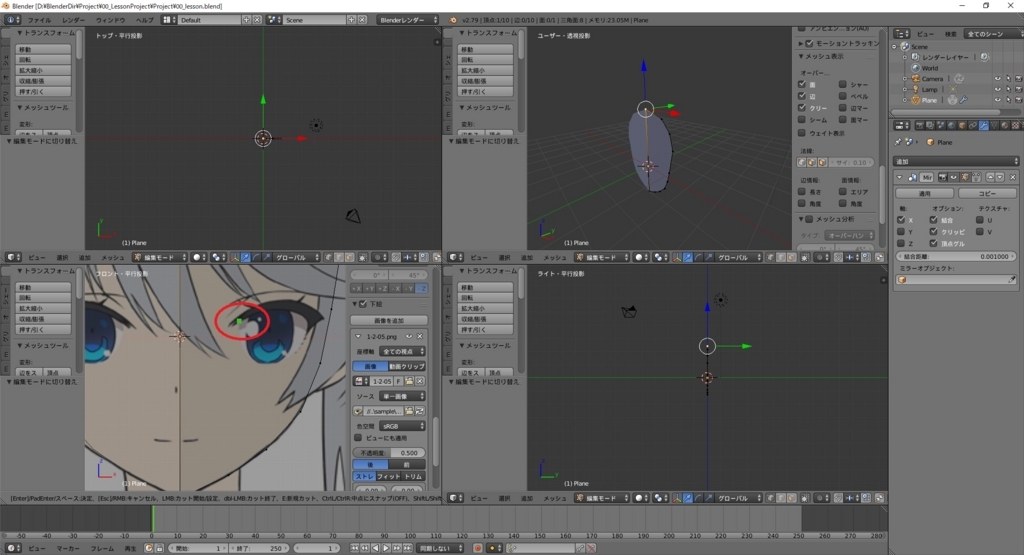1024x555 pixels.
Task: Click the コピー copy button
Action: coord(987,193)
